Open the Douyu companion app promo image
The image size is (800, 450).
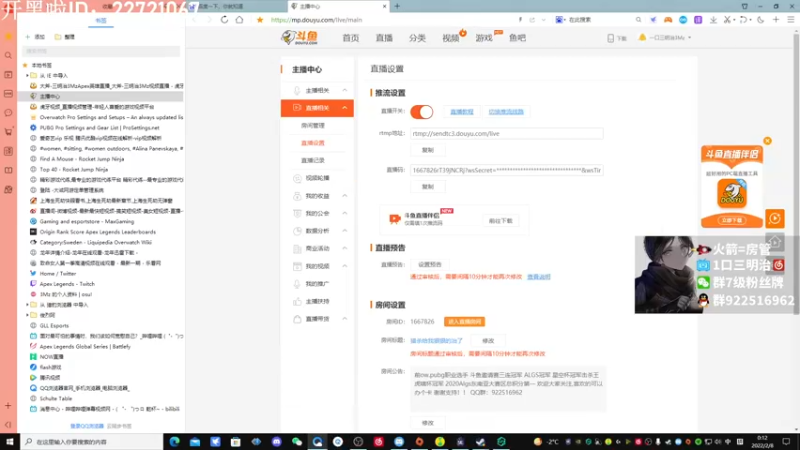point(732,187)
